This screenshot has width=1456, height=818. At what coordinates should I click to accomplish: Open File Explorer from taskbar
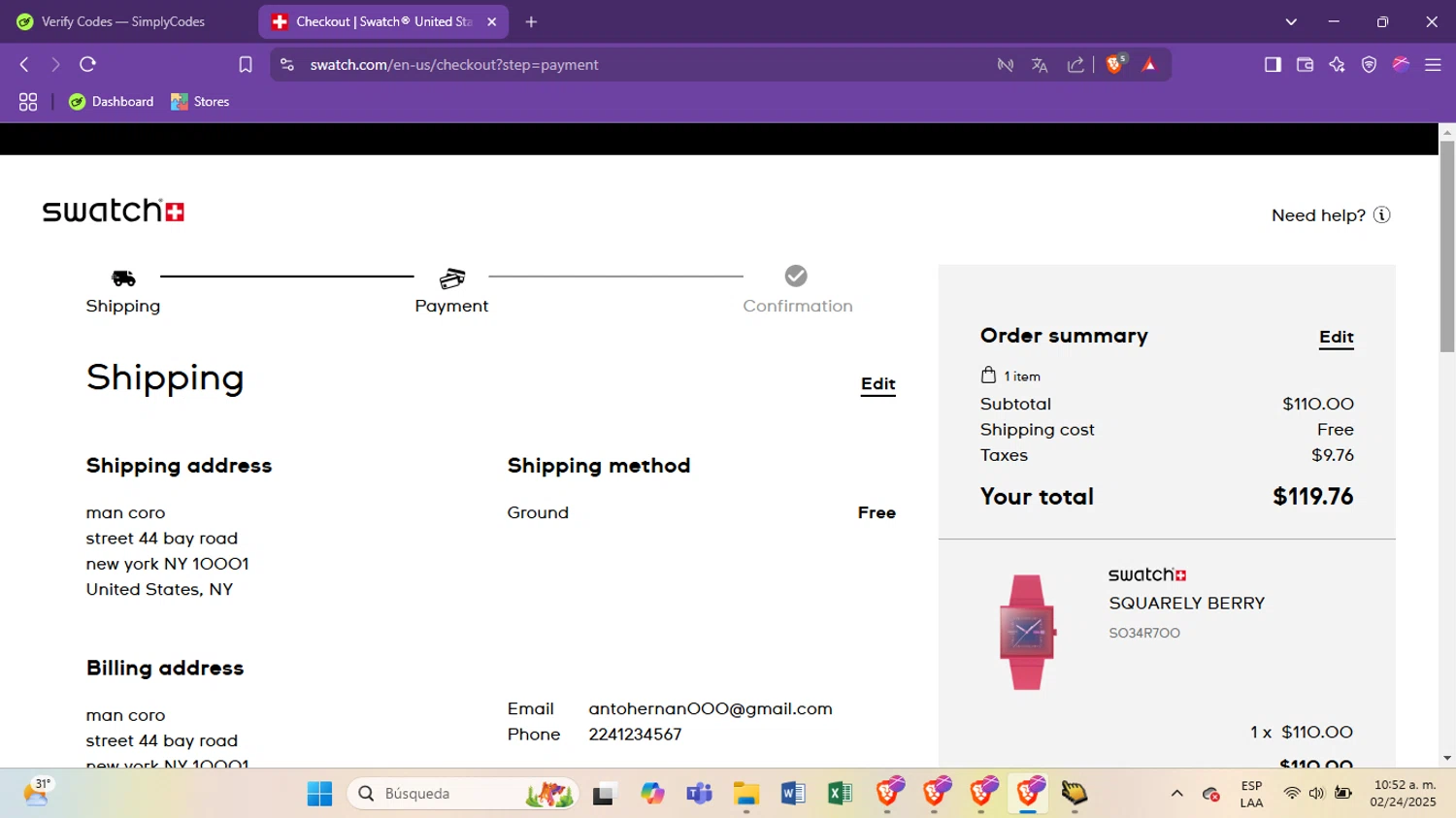tap(745, 794)
